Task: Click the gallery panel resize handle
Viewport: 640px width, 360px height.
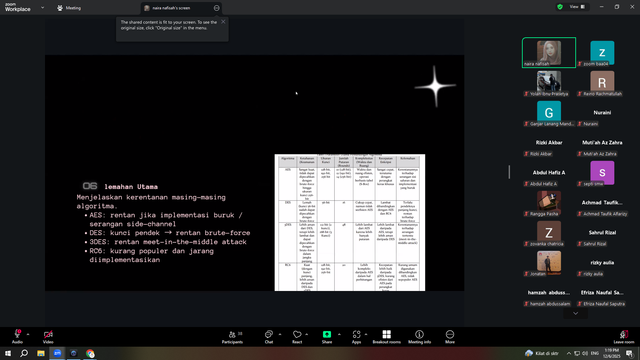Action: (x=509, y=171)
